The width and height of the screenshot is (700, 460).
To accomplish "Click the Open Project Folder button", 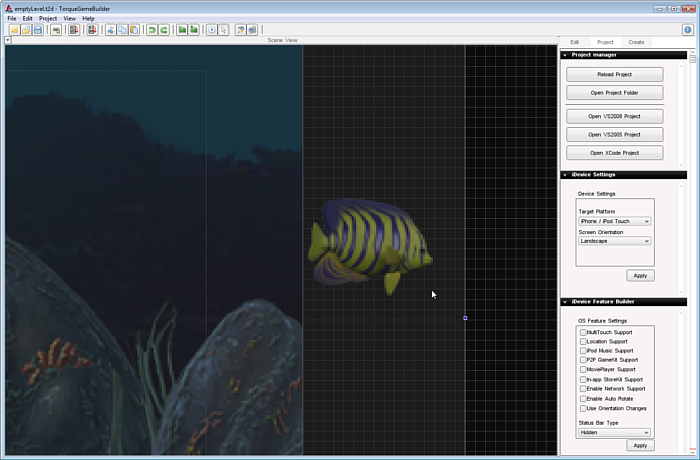I will 615,93.
